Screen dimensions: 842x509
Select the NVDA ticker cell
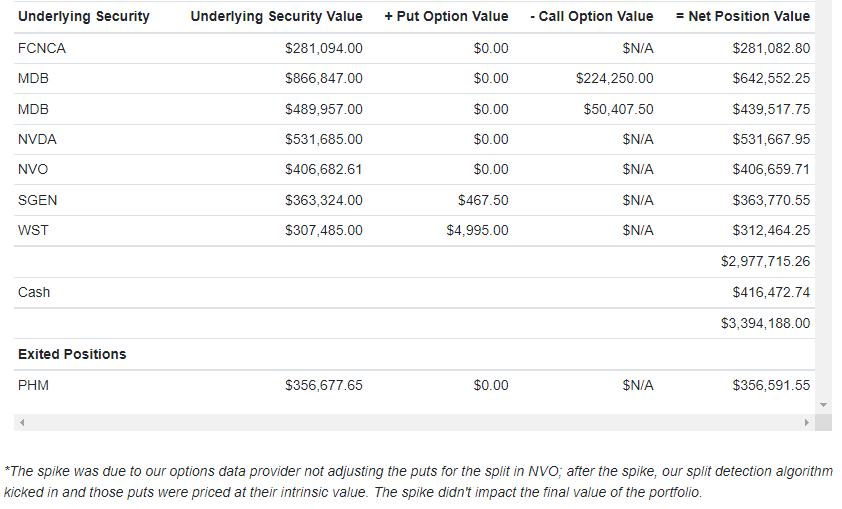37,140
